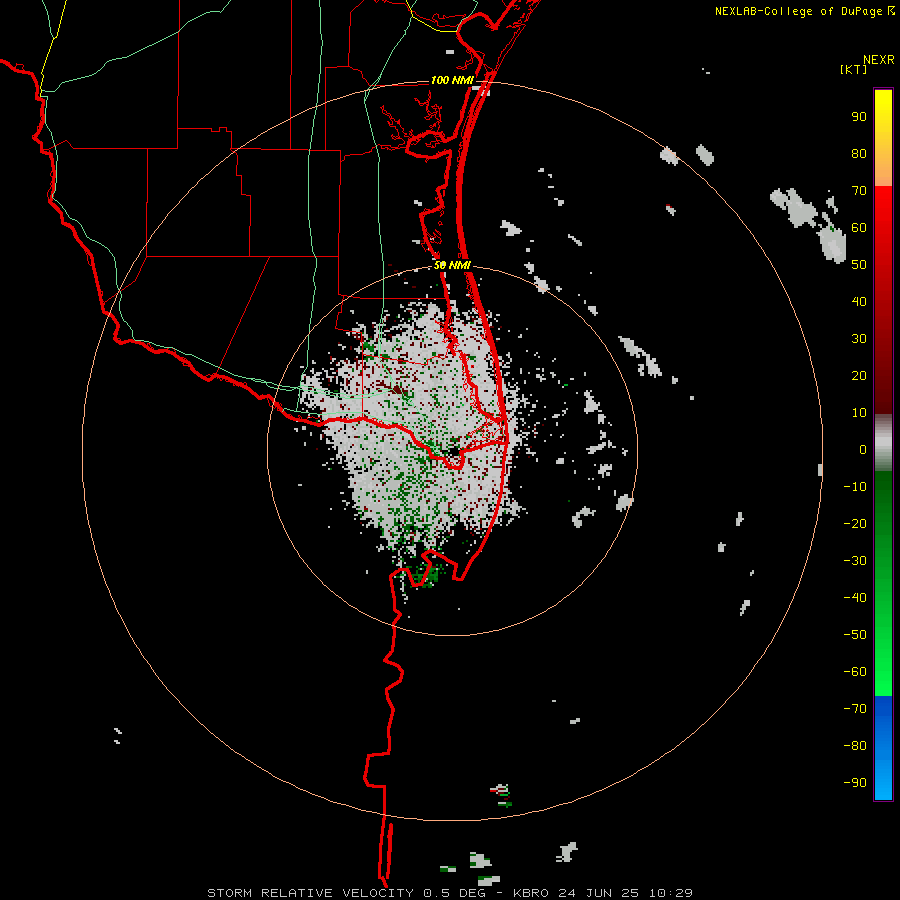Click the [KT] units label
Image resolution: width=900 pixels, height=900 pixels.
click(853, 69)
